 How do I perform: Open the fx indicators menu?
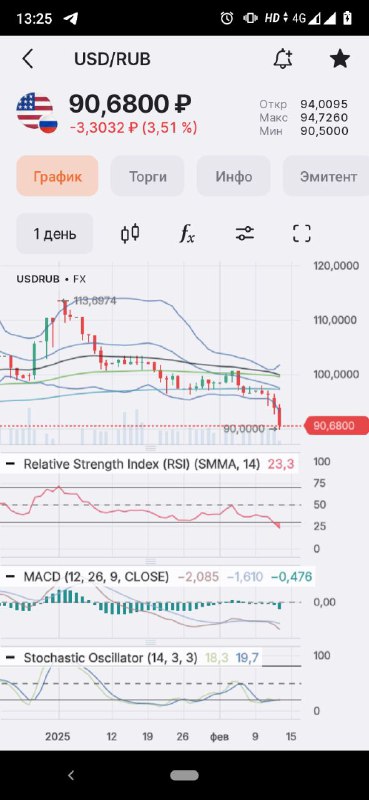[187, 234]
